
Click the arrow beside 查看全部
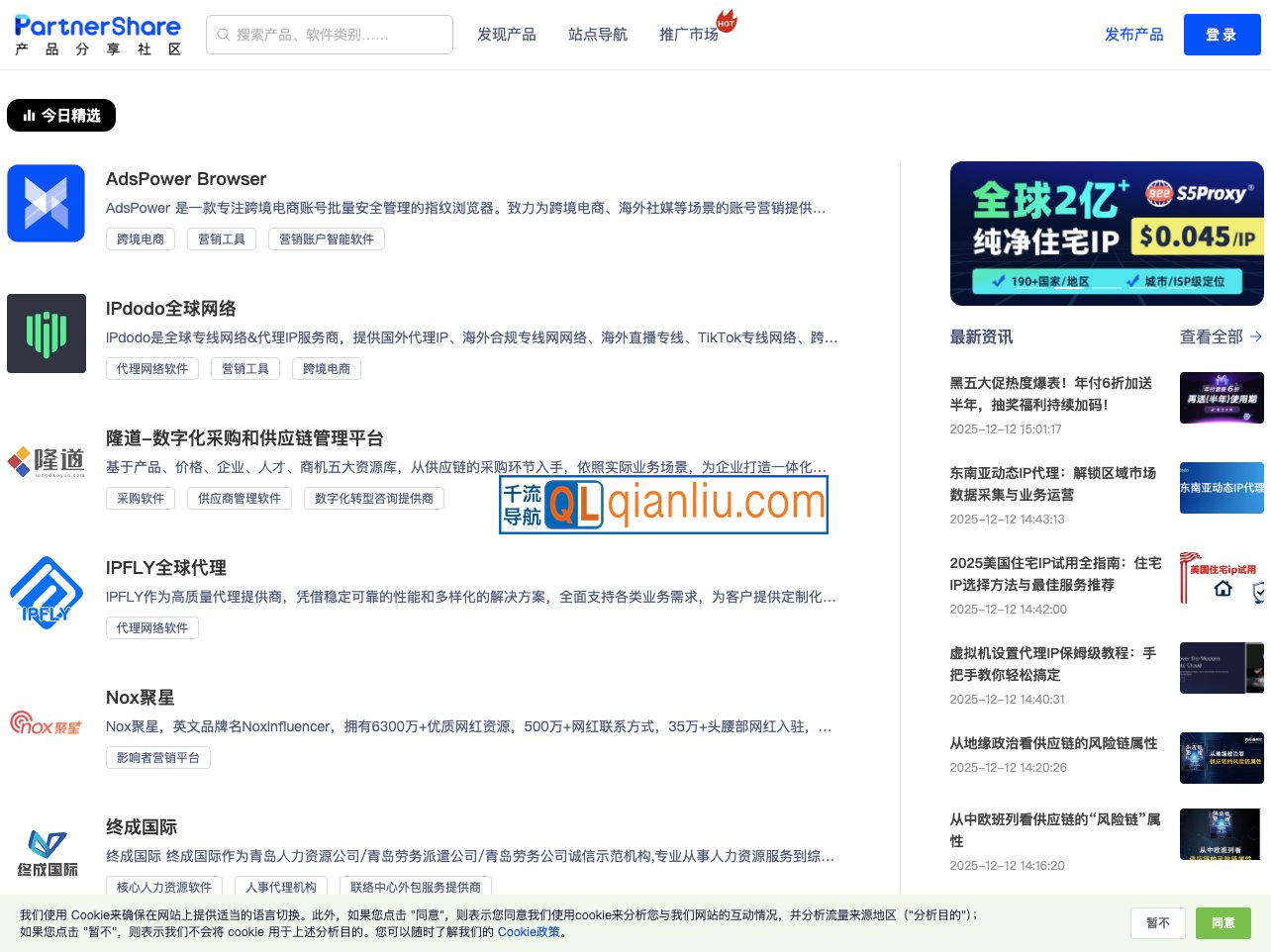(1256, 336)
